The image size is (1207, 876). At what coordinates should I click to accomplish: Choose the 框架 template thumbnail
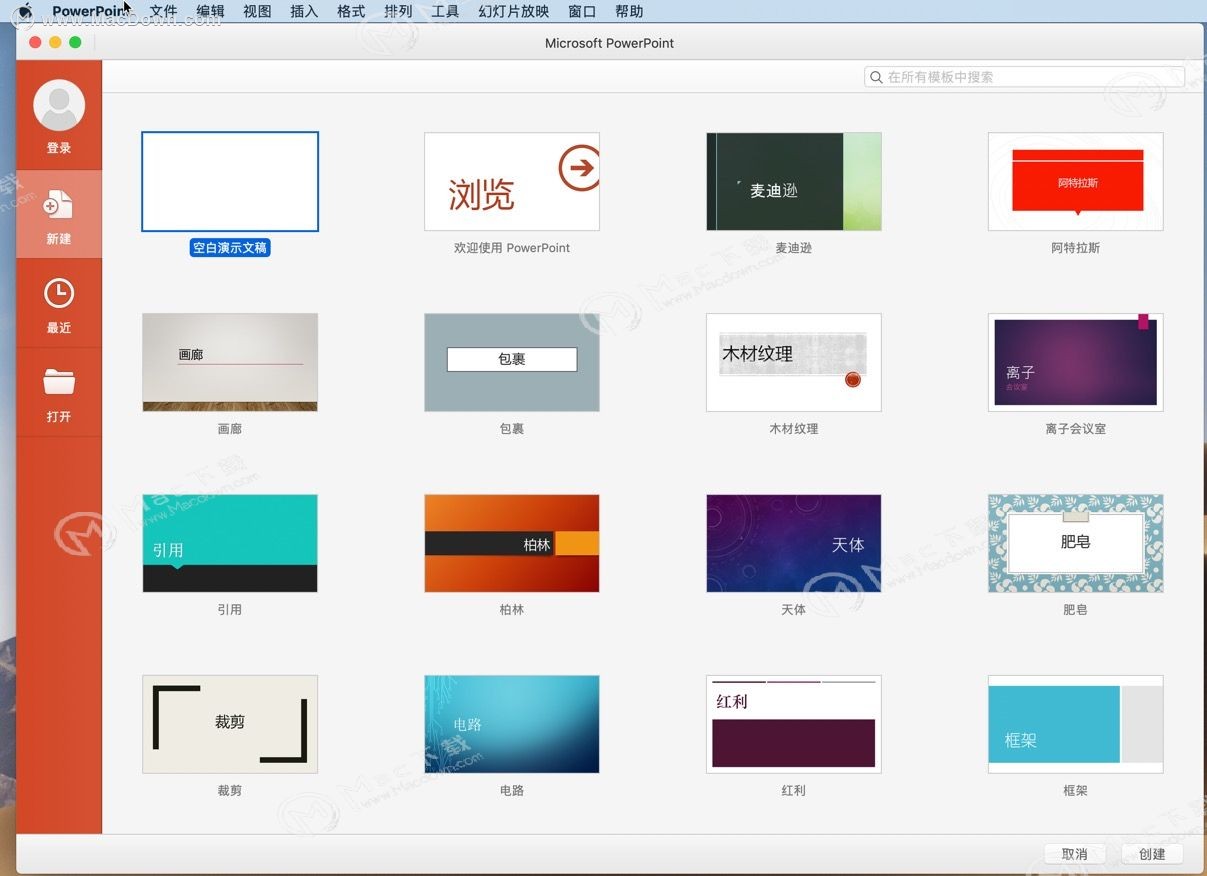tap(1076, 724)
